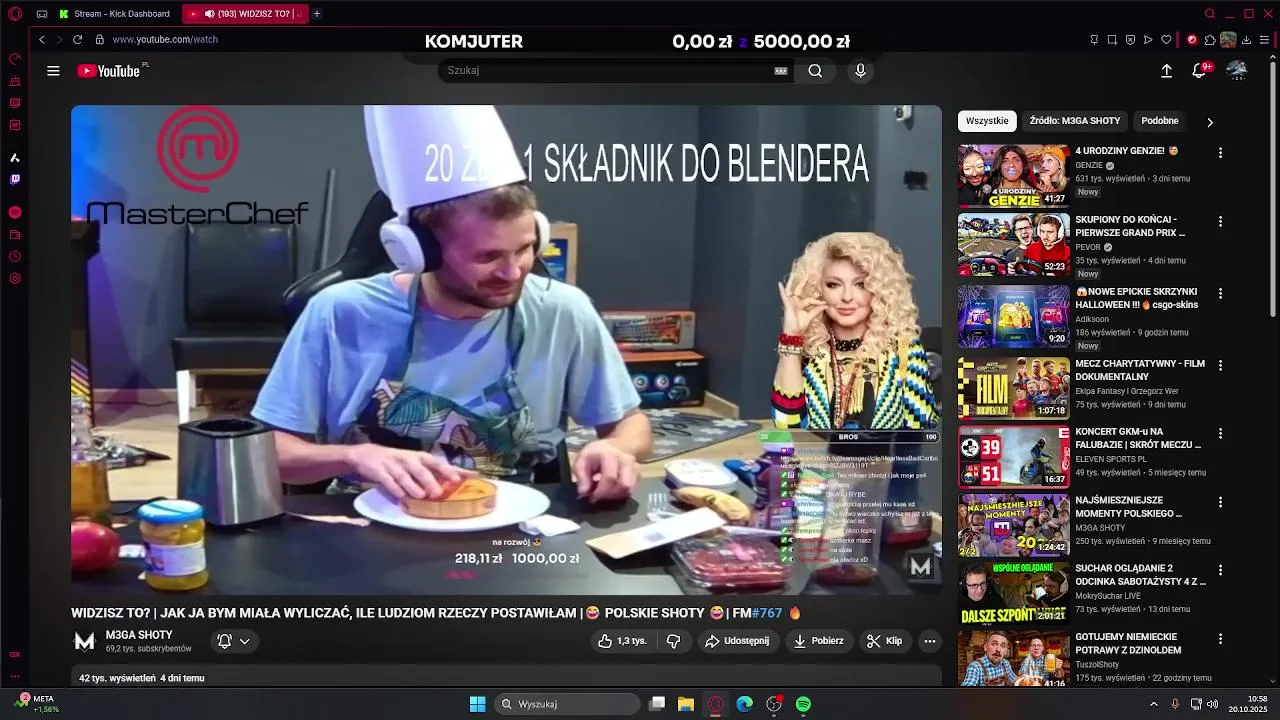Open File Explorer from taskbar
This screenshot has height=720, width=1280.
(686, 704)
